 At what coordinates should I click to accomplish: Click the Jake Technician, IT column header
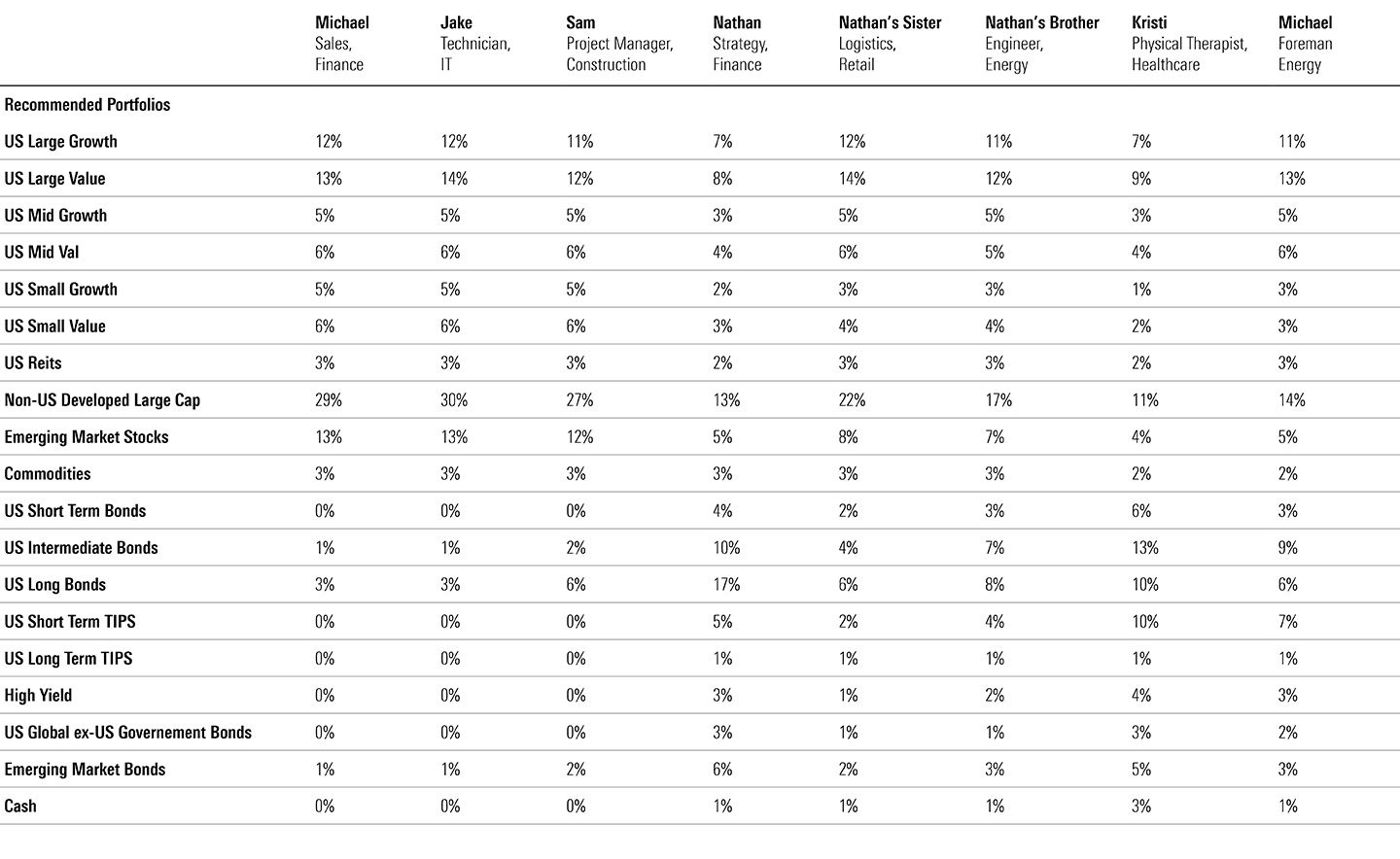[x=475, y=44]
